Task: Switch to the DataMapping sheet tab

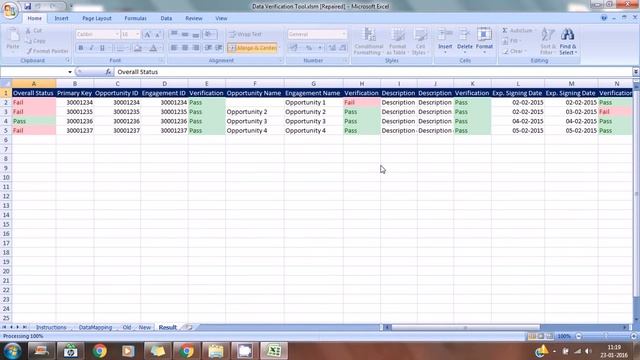Action: [95, 327]
